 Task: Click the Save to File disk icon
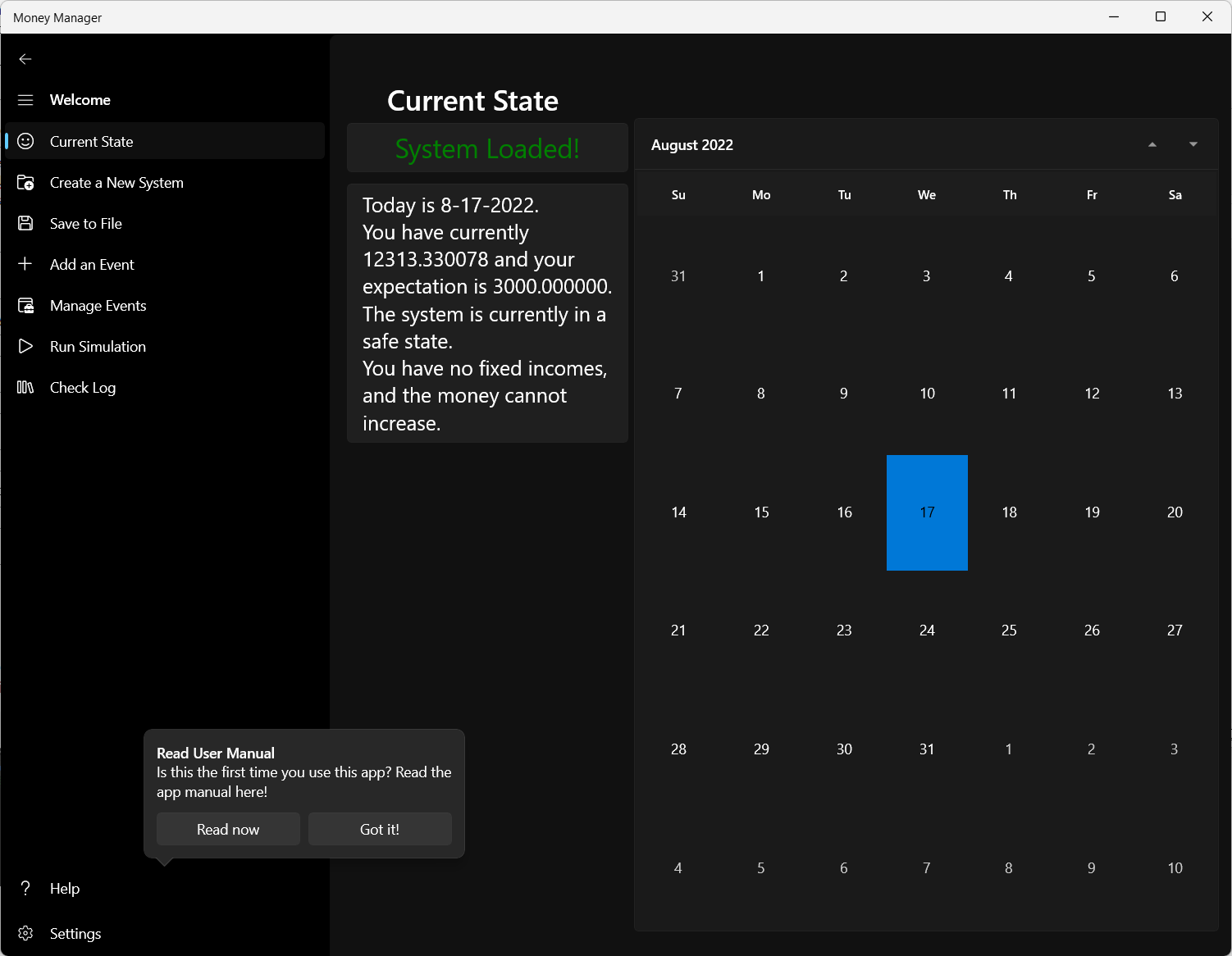coord(25,224)
